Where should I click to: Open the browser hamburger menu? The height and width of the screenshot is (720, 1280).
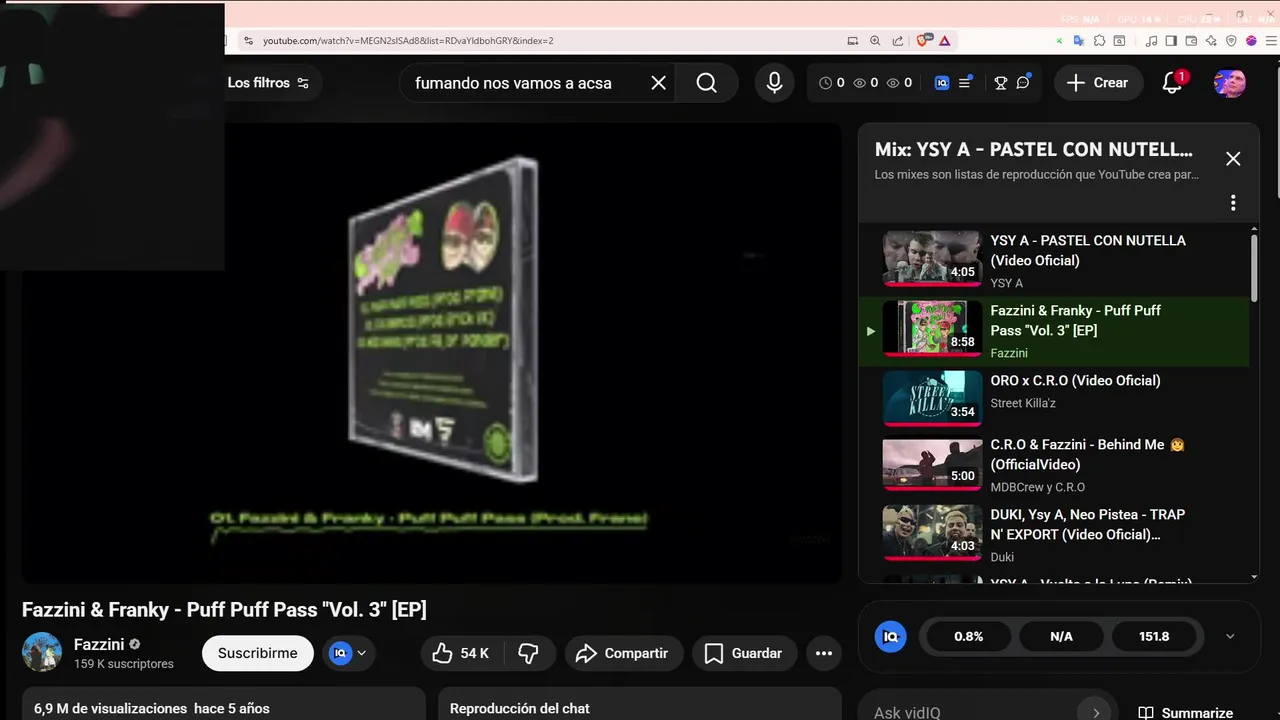[x=1271, y=41]
